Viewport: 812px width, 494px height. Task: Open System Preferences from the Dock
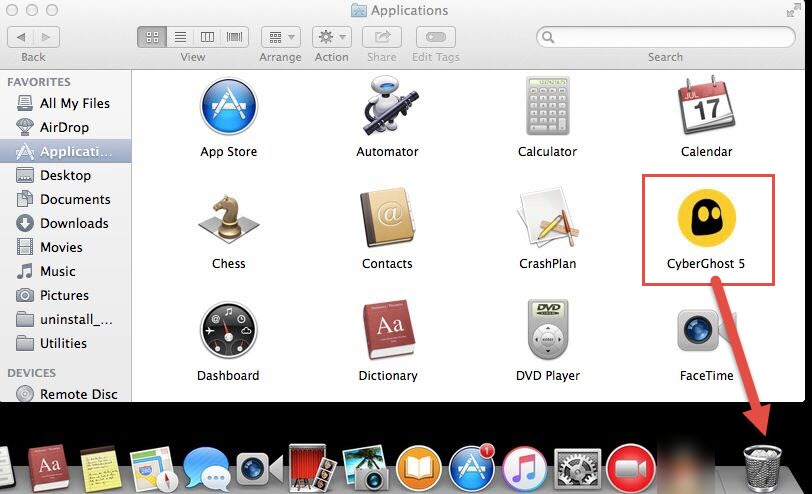577,469
